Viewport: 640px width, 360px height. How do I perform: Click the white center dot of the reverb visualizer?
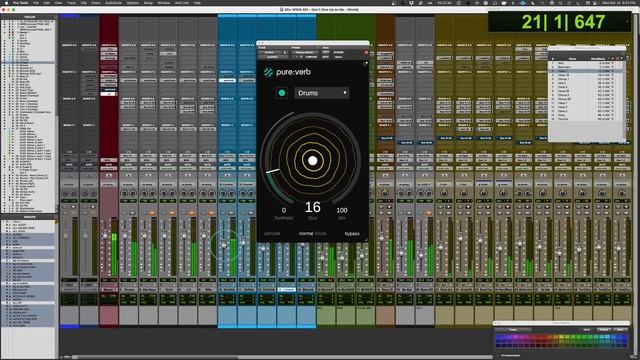pyautogui.click(x=313, y=161)
